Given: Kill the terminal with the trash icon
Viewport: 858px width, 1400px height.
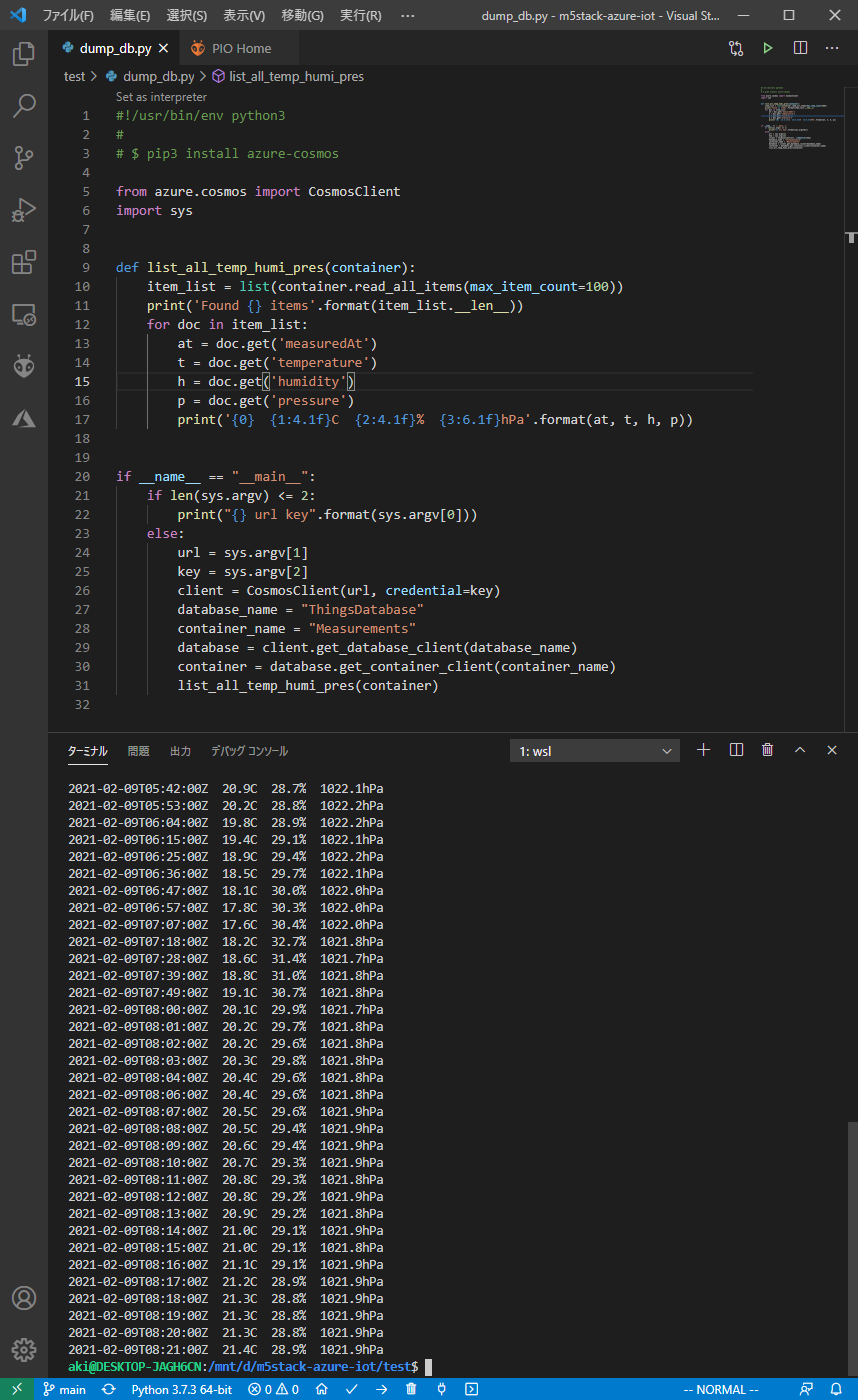Looking at the screenshot, I should click(x=767, y=750).
